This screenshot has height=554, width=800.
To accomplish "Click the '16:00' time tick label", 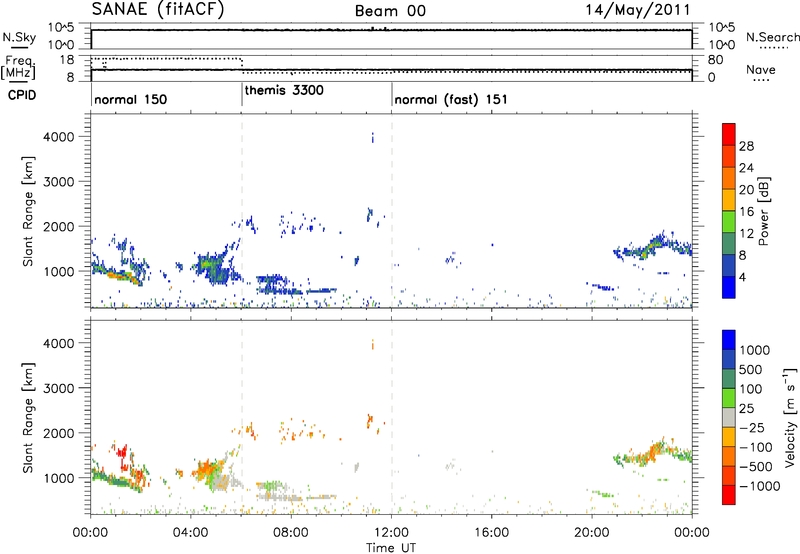I will (x=491, y=533).
